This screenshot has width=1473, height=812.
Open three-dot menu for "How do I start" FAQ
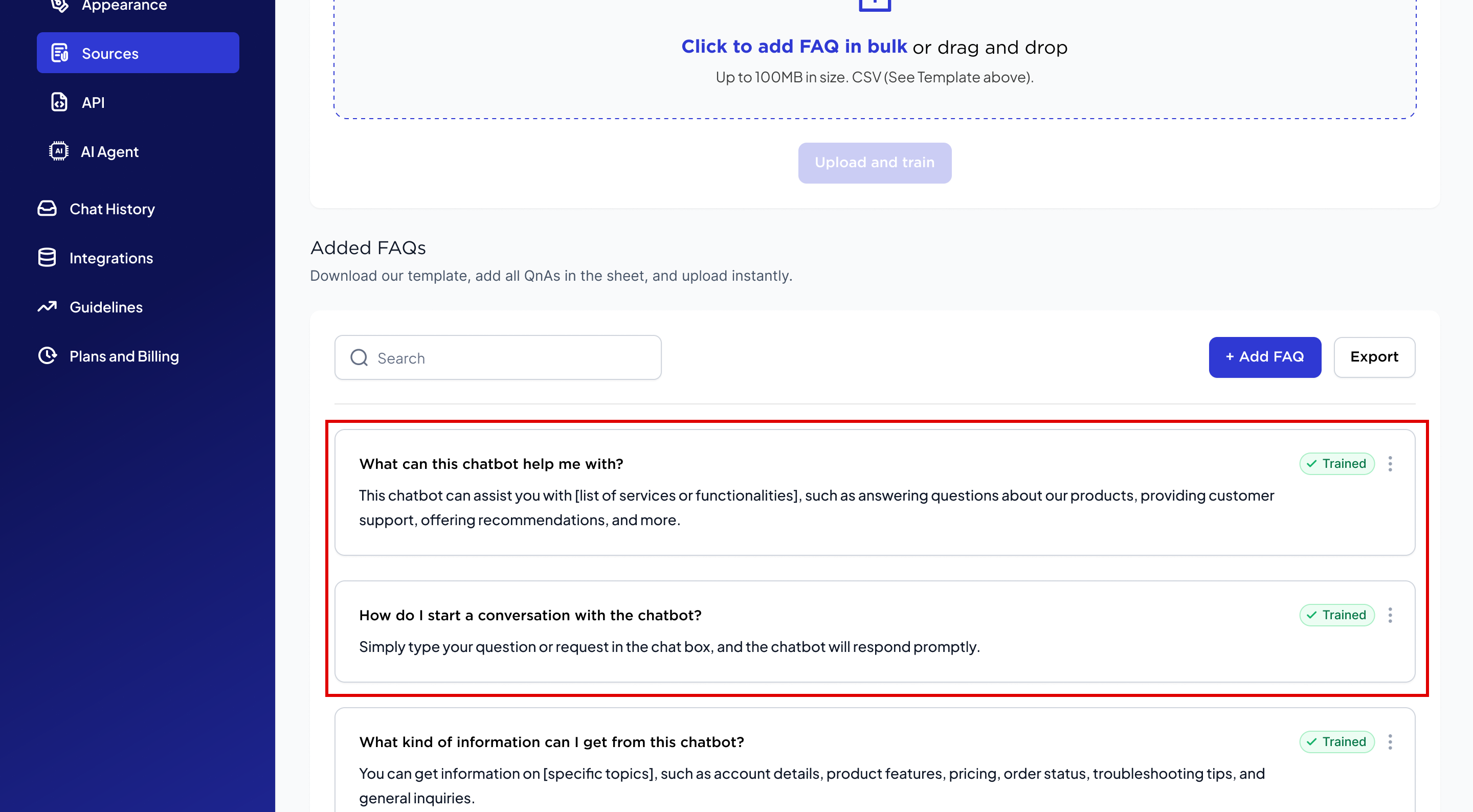tap(1390, 615)
